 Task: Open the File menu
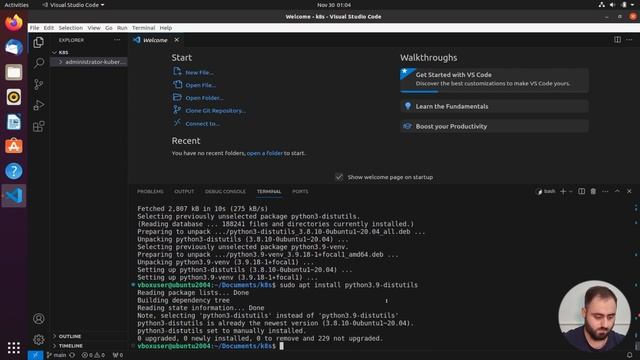[x=34, y=28]
